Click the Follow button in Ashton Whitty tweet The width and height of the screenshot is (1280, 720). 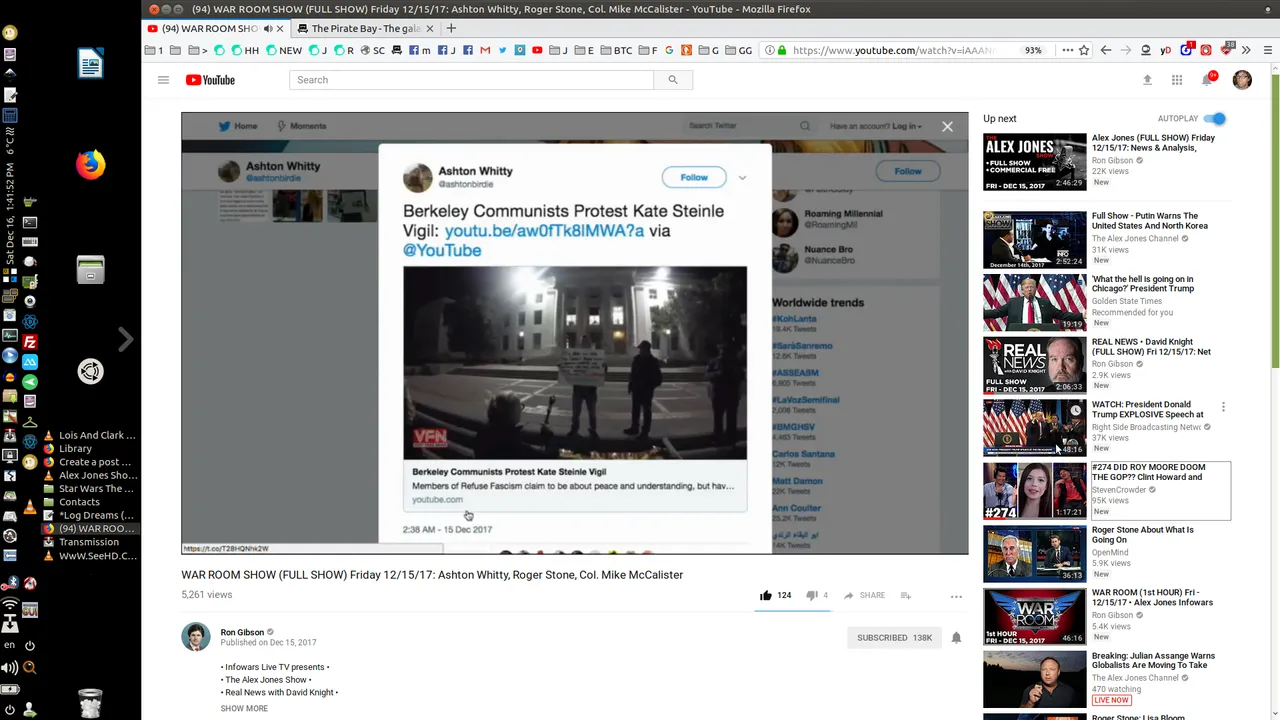click(694, 177)
